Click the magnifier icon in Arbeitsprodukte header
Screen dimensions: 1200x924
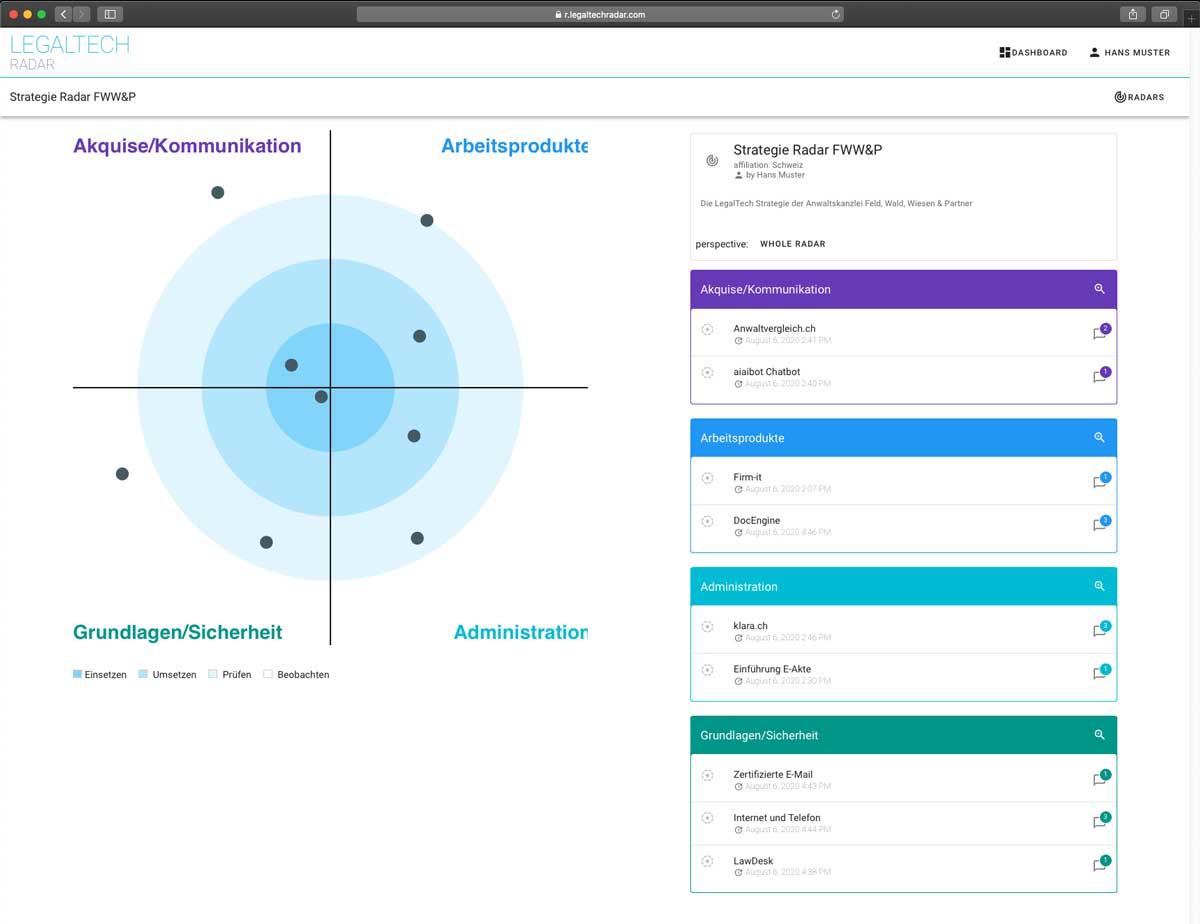1099,438
